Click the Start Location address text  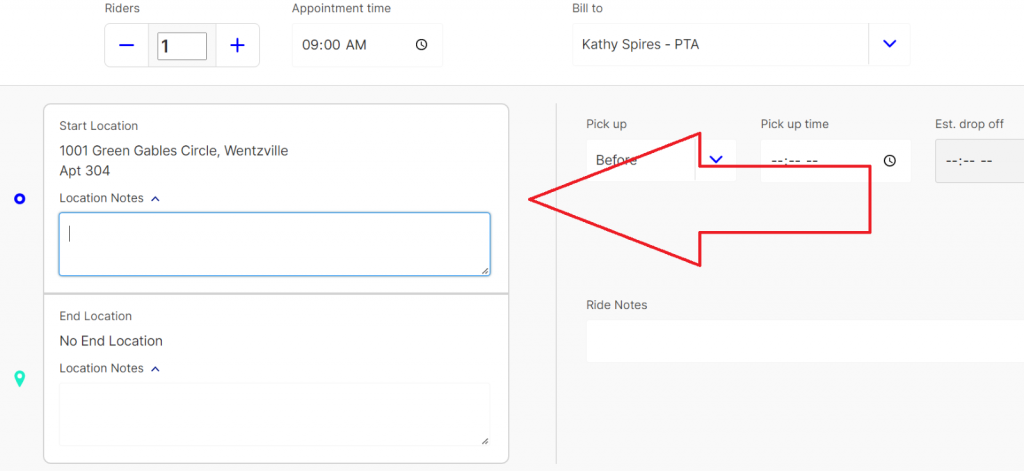173,151
